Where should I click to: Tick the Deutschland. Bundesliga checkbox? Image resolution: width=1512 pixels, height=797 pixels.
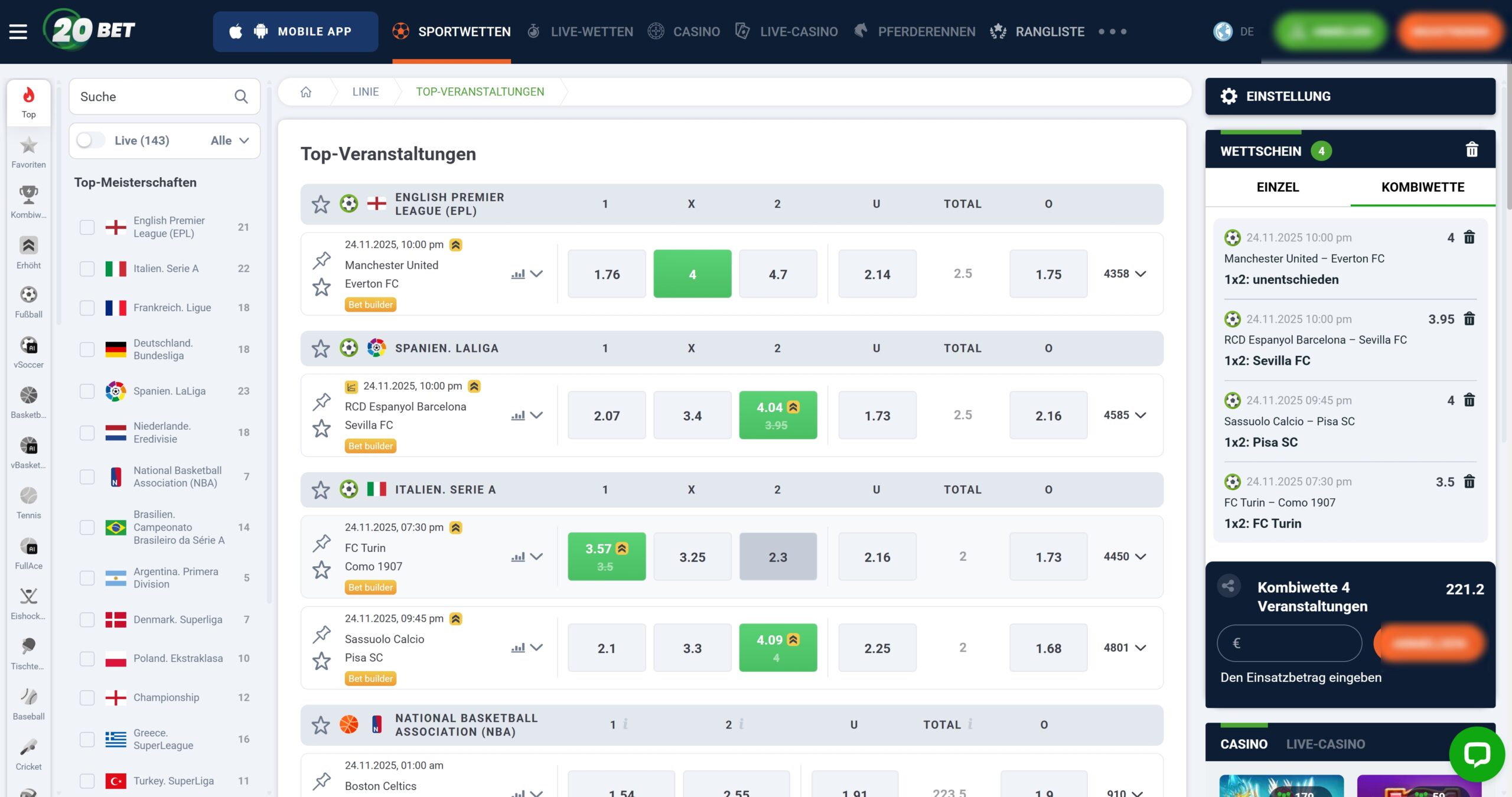(87, 349)
